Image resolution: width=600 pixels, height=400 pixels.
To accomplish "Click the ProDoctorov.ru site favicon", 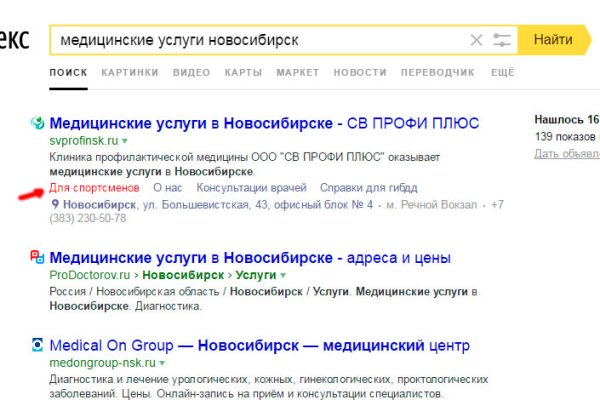I will (x=38, y=257).
